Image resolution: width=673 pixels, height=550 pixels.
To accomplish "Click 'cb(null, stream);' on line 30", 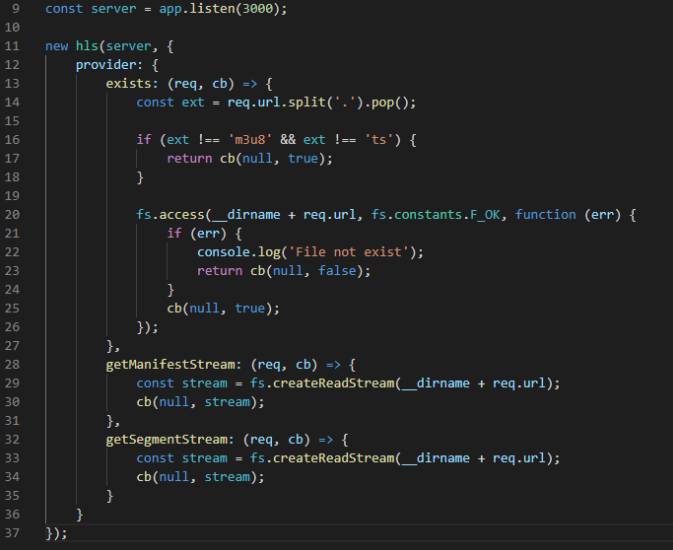I will pyautogui.click(x=200, y=402).
